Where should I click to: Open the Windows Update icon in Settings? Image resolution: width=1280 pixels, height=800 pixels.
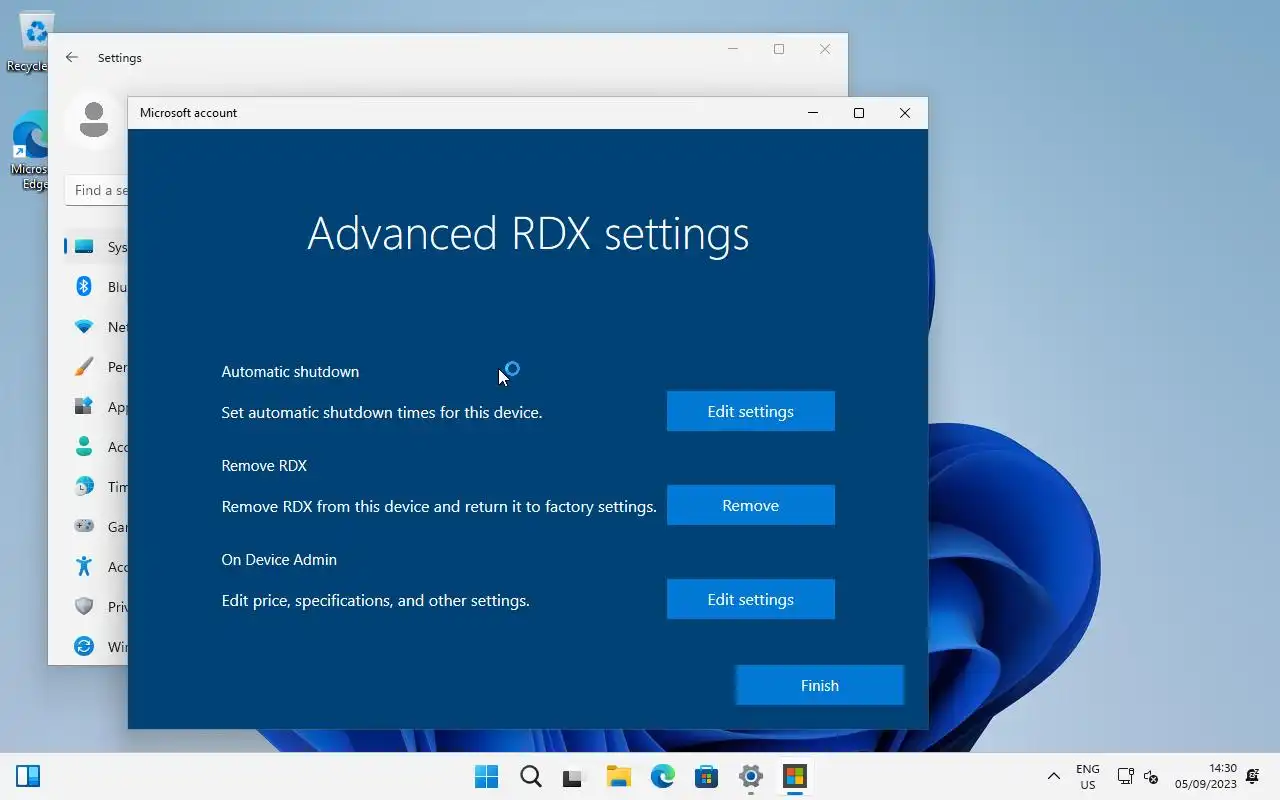85,647
